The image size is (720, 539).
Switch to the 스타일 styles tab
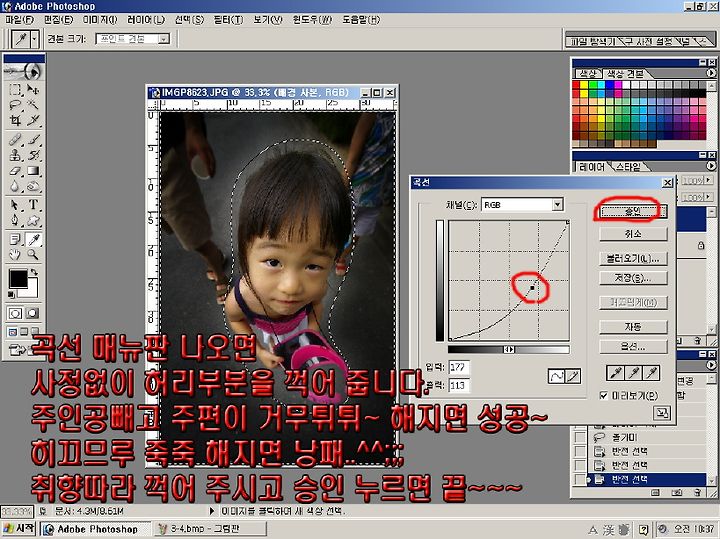628,167
